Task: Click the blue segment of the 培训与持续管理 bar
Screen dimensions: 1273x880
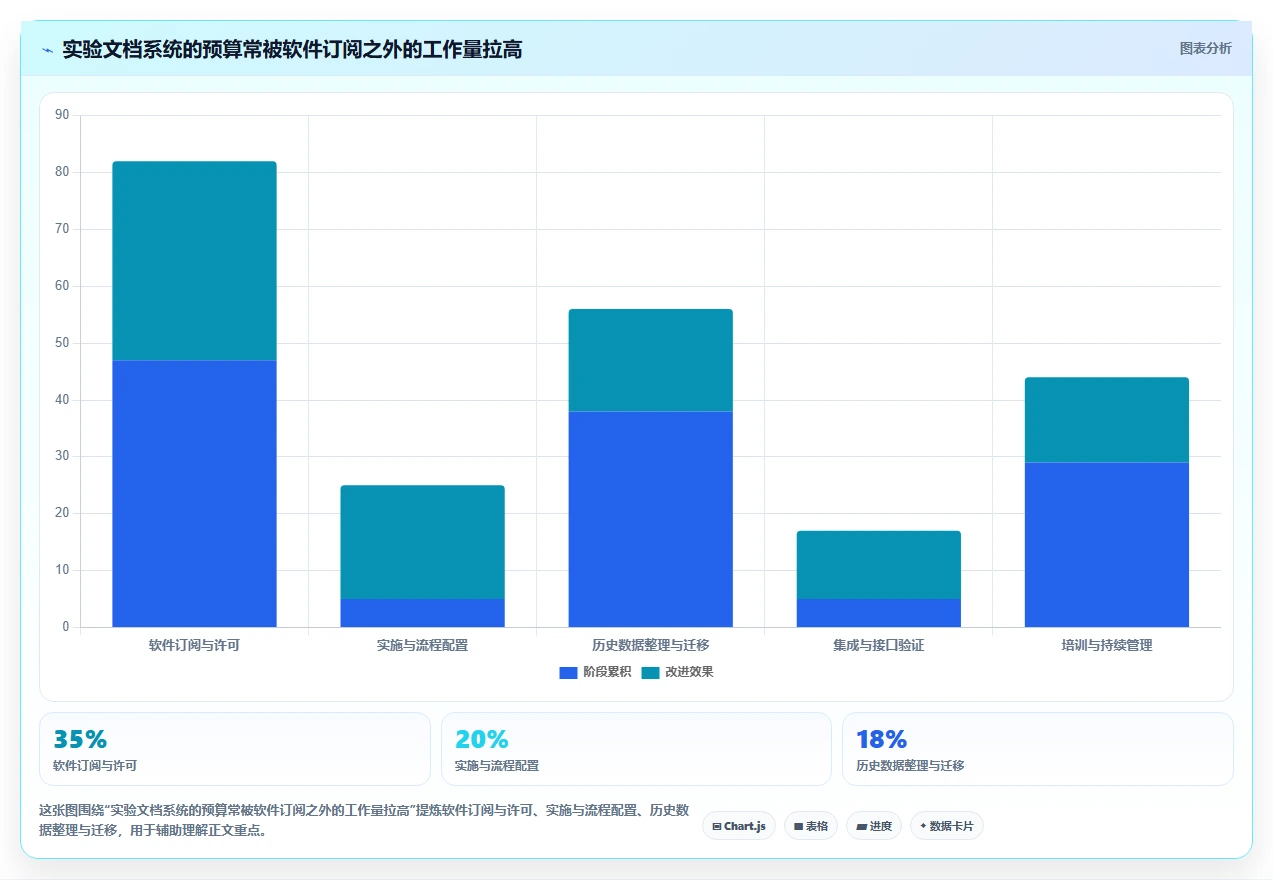Action: pos(1106,545)
